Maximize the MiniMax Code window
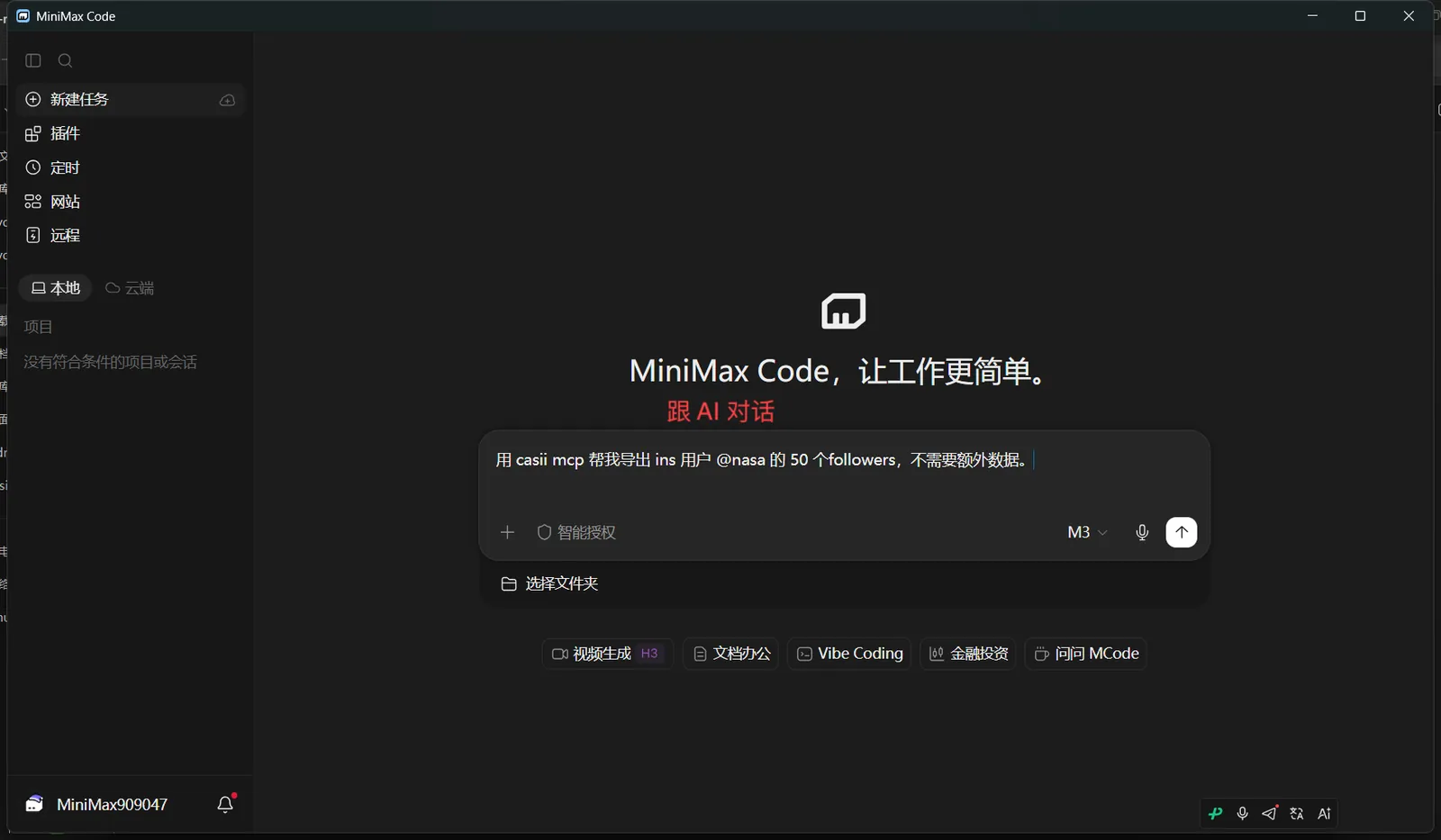 [x=1361, y=16]
